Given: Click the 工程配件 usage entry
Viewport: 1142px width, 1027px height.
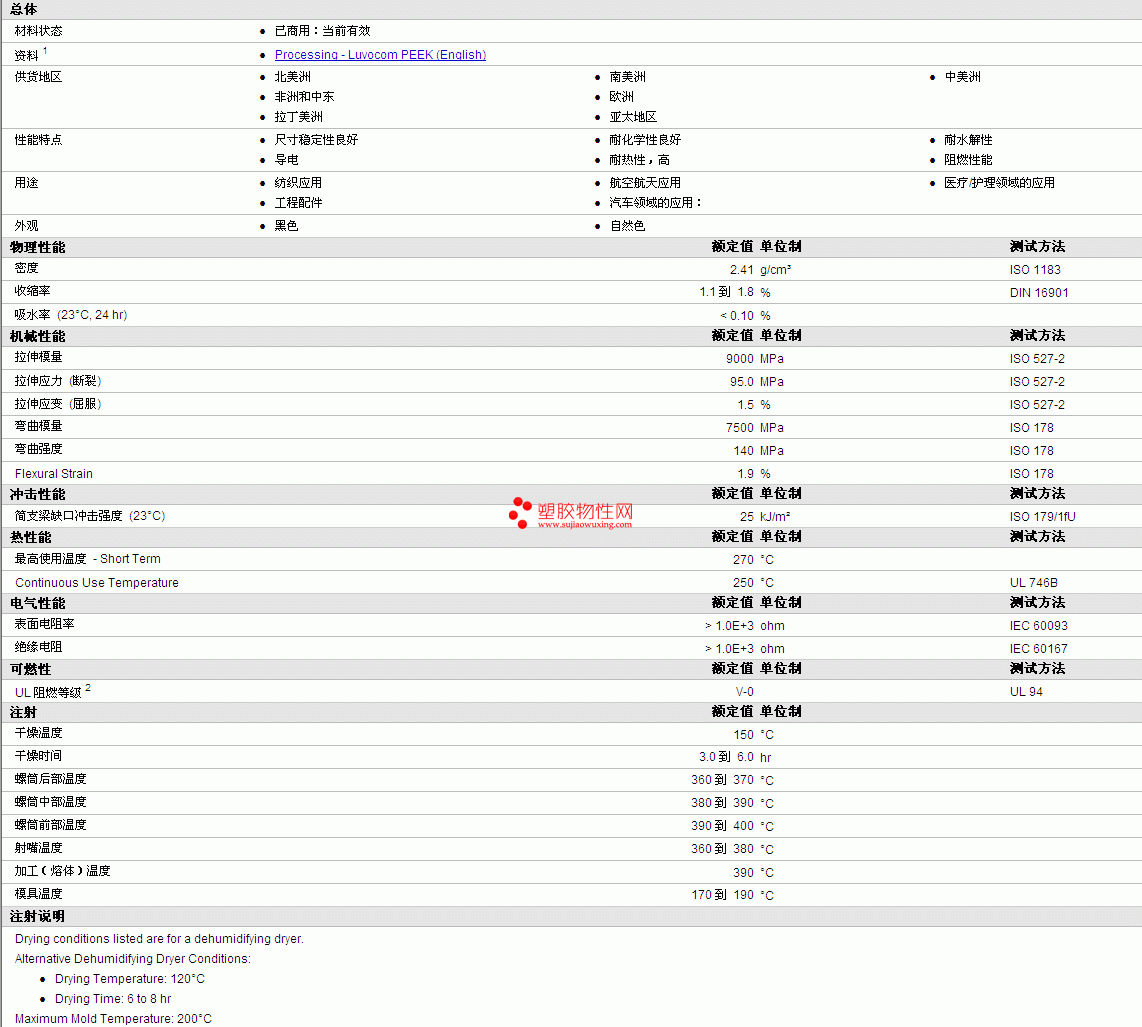Looking at the screenshot, I should 299,202.
